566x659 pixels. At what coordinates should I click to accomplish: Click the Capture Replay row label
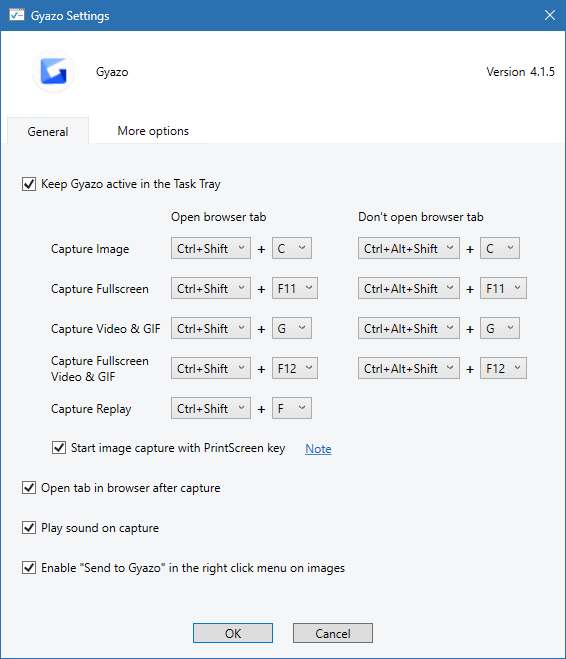[91, 409]
